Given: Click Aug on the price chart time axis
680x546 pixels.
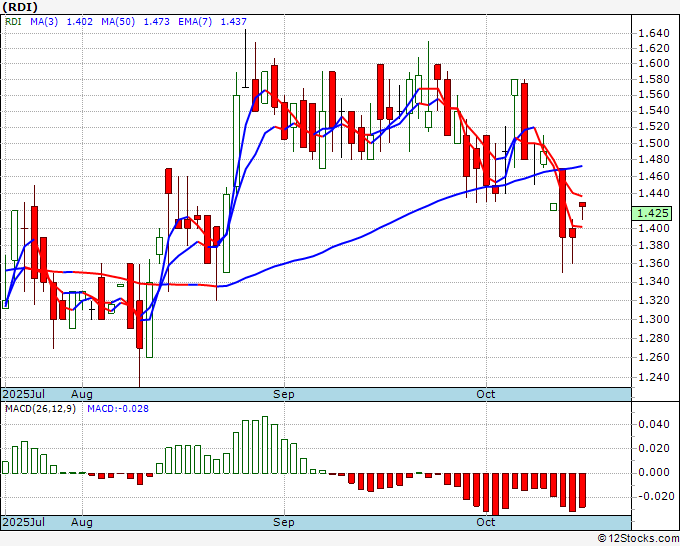Looking at the screenshot, I should [82, 394].
